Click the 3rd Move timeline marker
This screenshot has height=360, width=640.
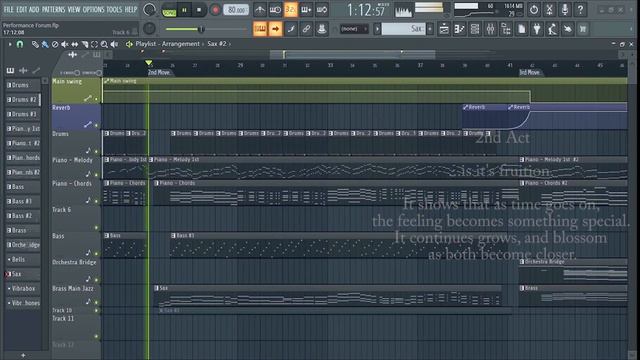[530, 72]
